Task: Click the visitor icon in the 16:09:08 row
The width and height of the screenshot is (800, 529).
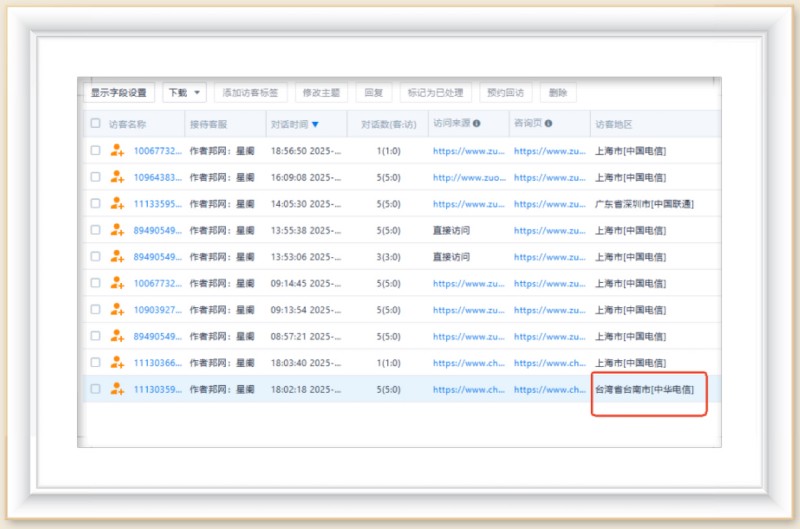Action: (x=117, y=177)
